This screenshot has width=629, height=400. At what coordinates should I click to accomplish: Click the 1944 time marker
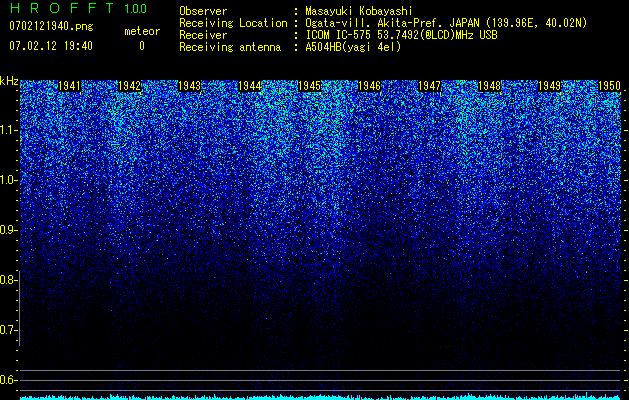(250, 86)
